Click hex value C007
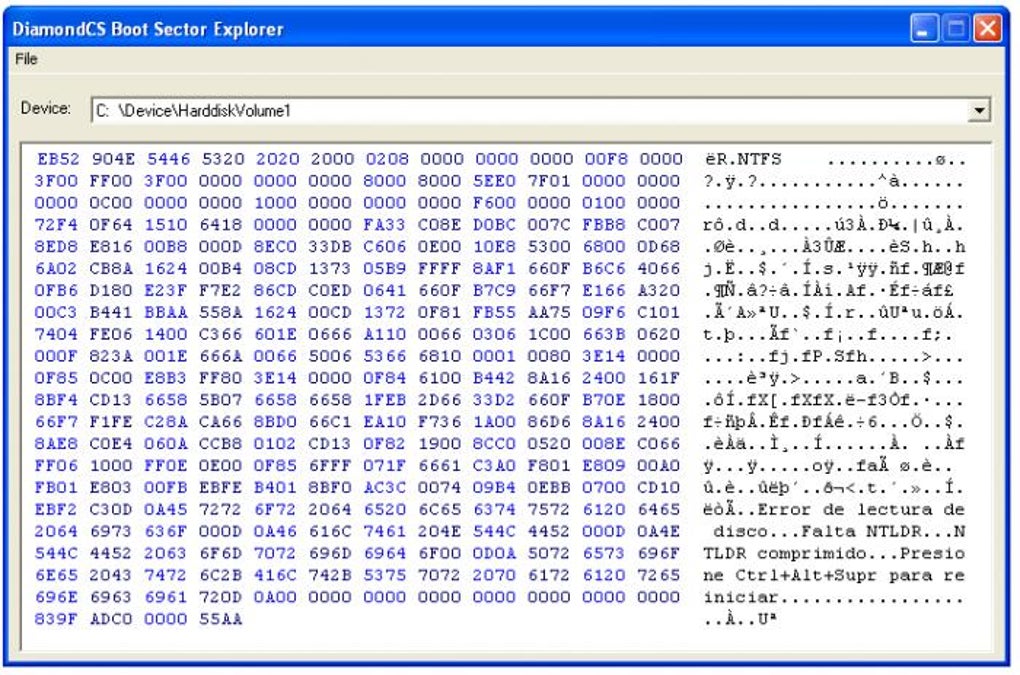 click(659, 225)
